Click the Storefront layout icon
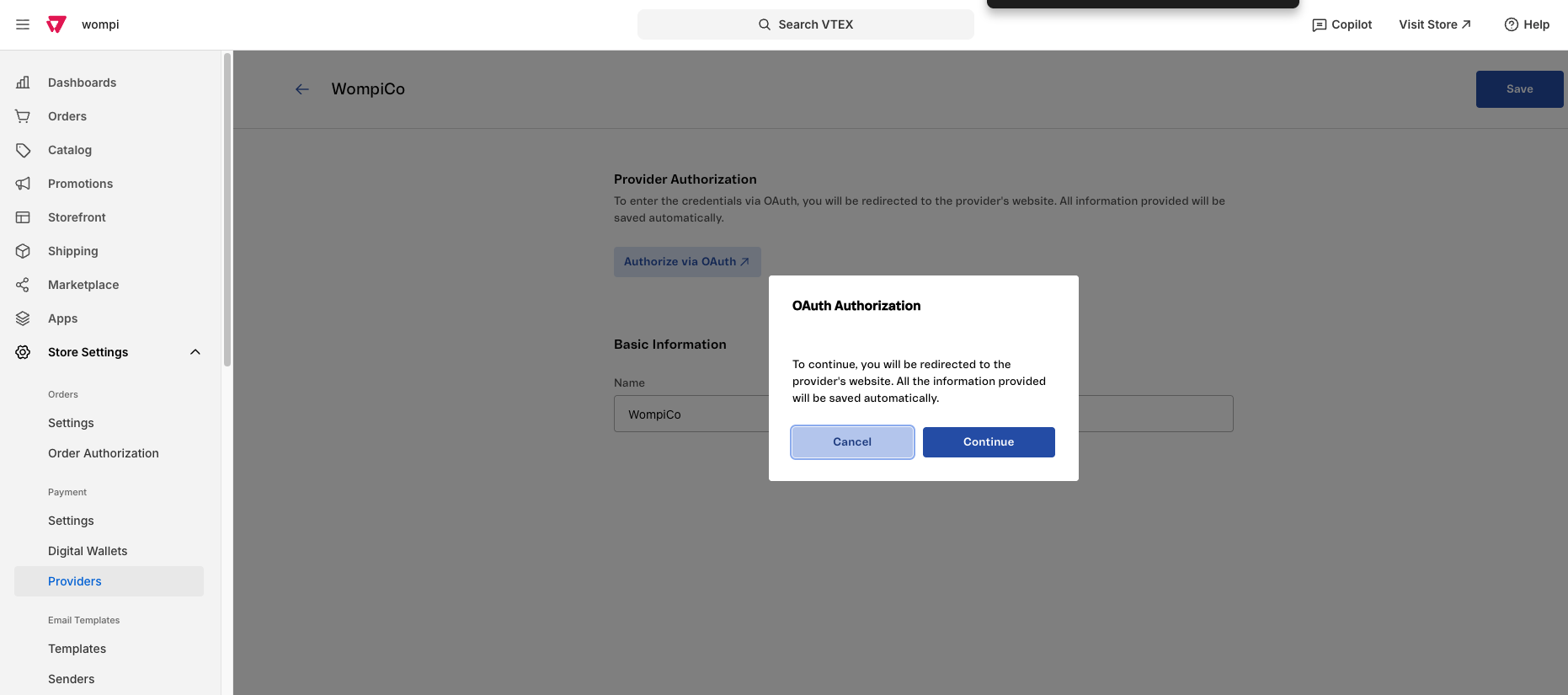 (23, 217)
